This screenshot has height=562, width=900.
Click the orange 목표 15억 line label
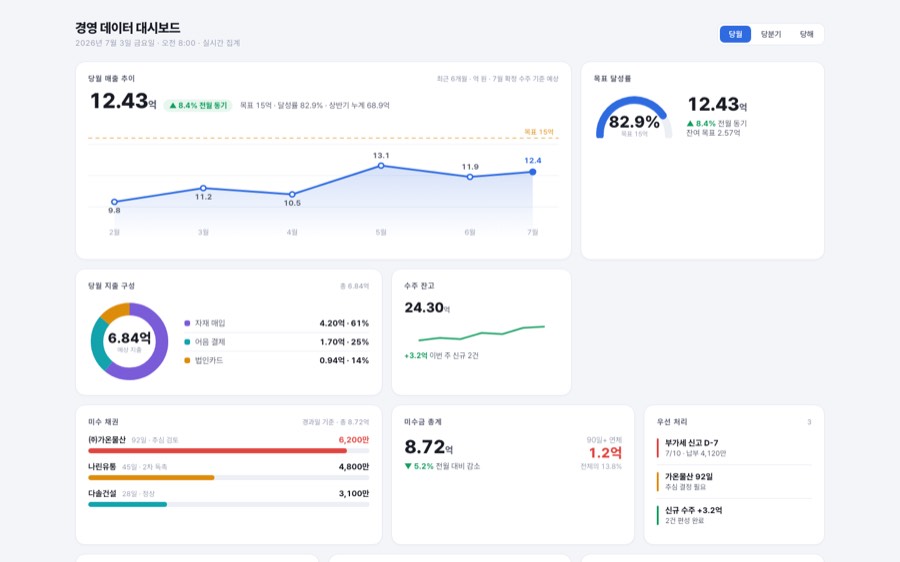[538, 132]
